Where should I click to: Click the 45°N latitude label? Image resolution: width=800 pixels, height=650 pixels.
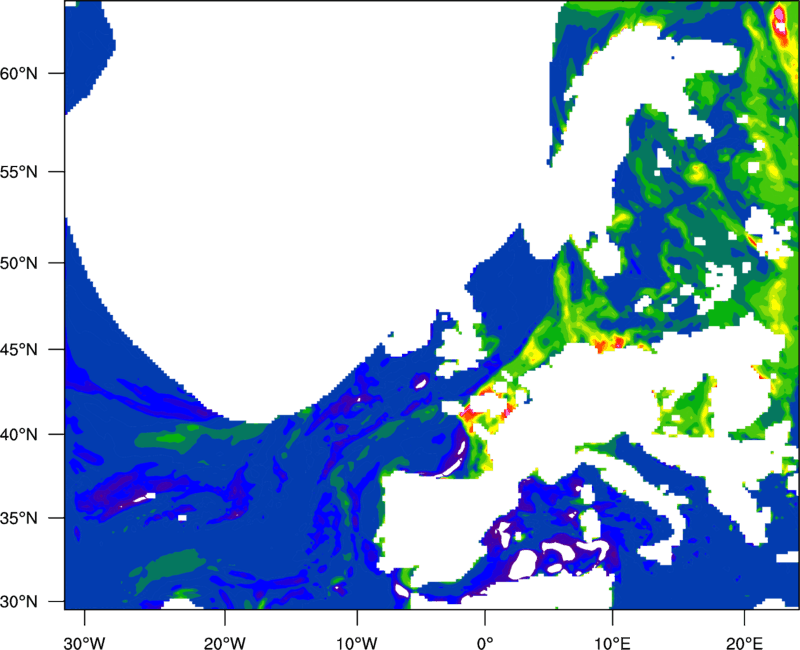(19, 349)
